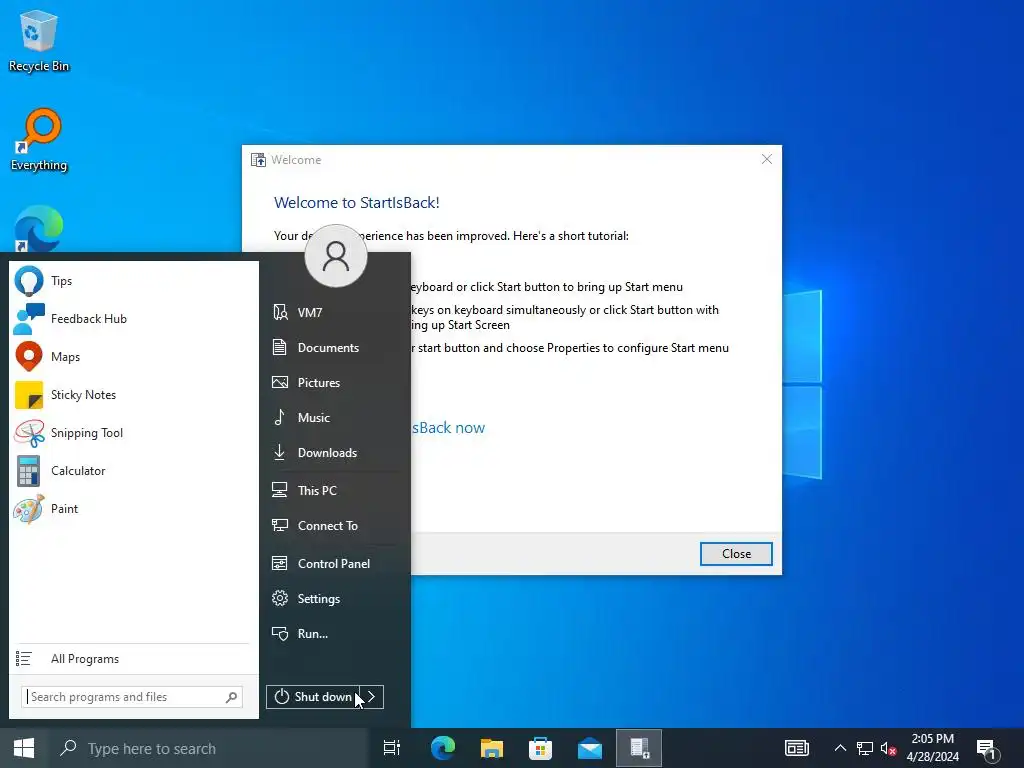The image size is (1024, 768).
Task: Open Task View on taskbar
Action: point(392,748)
